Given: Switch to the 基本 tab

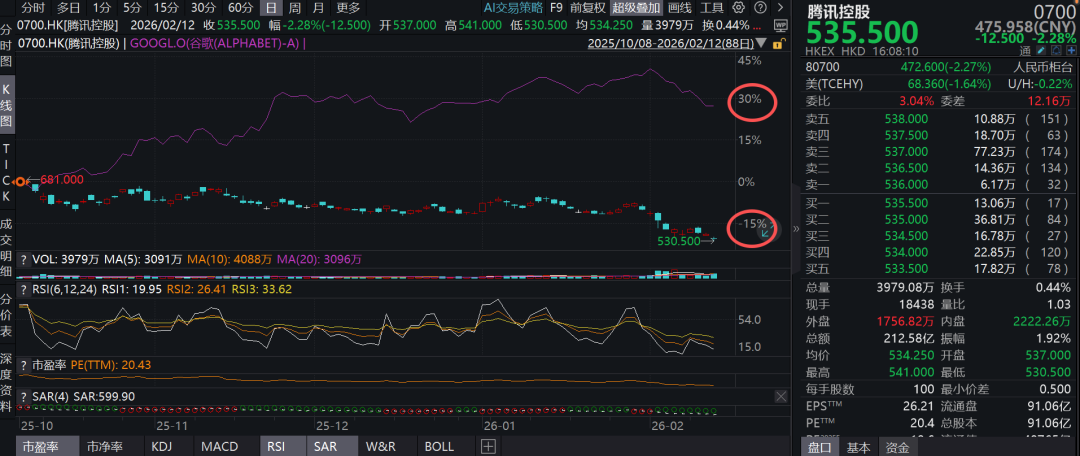Looking at the screenshot, I should click(x=858, y=447).
